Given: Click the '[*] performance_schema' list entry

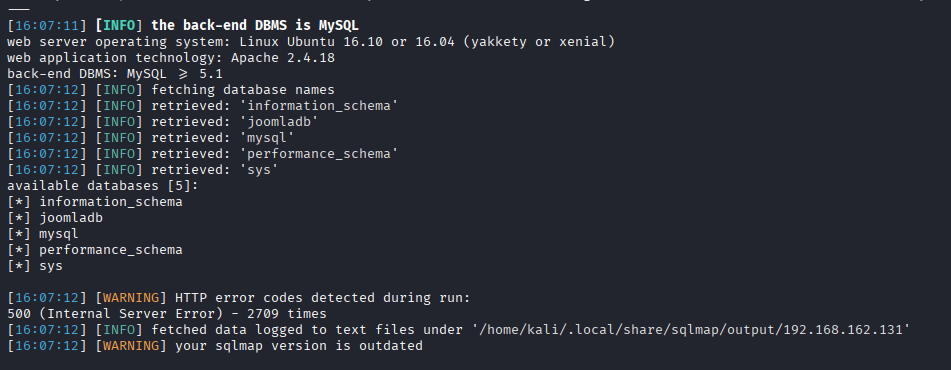Looking at the screenshot, I should coord(95,249).
